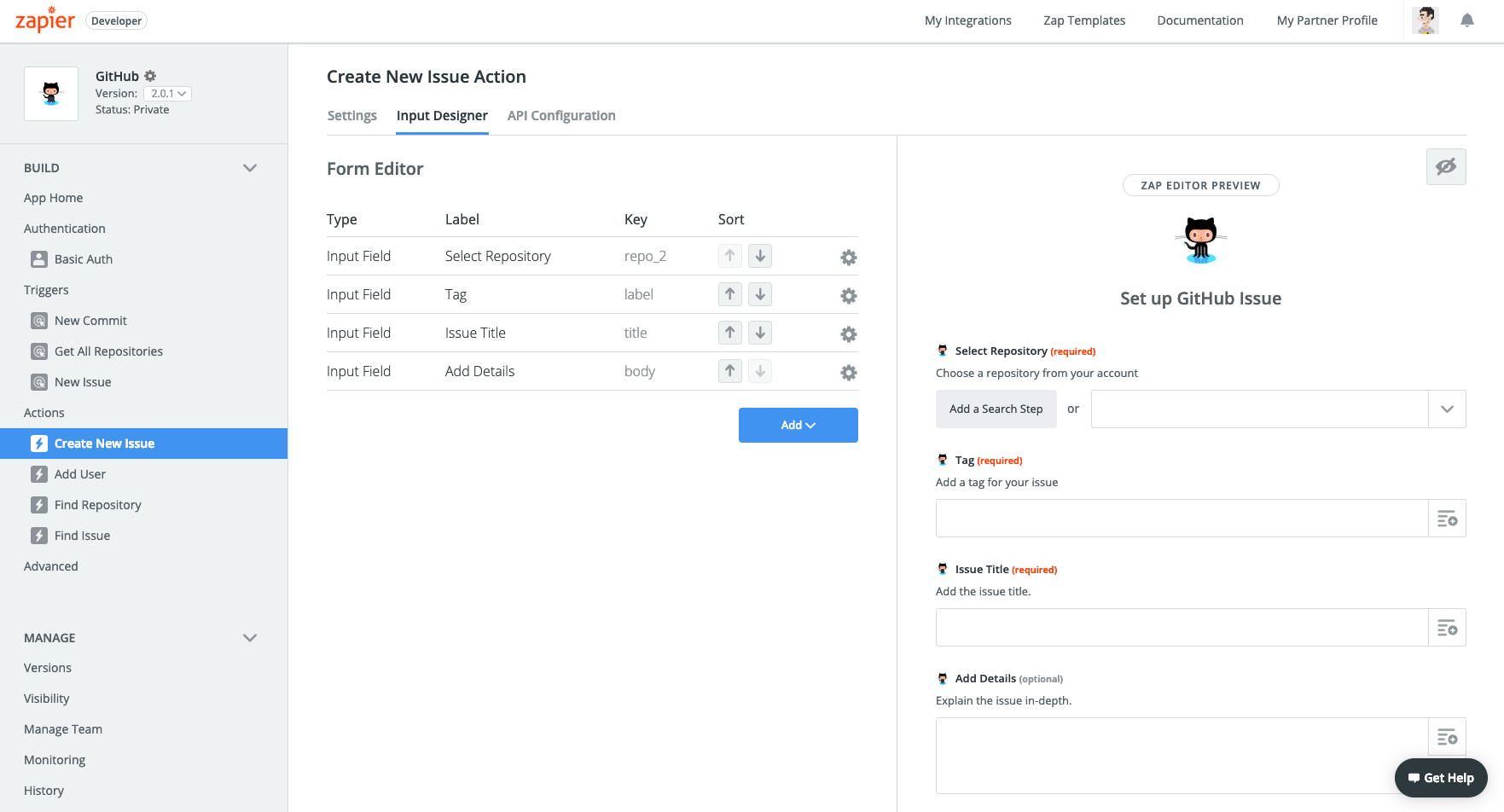Screen dimensions: 1504x812
Task: Select the Input Designer tab
Action: click(x=442, y=116)
